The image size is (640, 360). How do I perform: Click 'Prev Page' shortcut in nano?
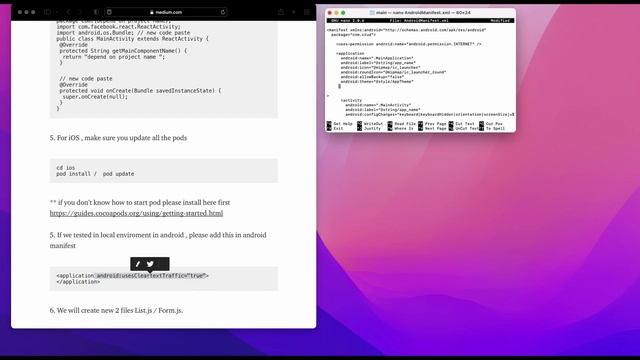coord(432,124)
